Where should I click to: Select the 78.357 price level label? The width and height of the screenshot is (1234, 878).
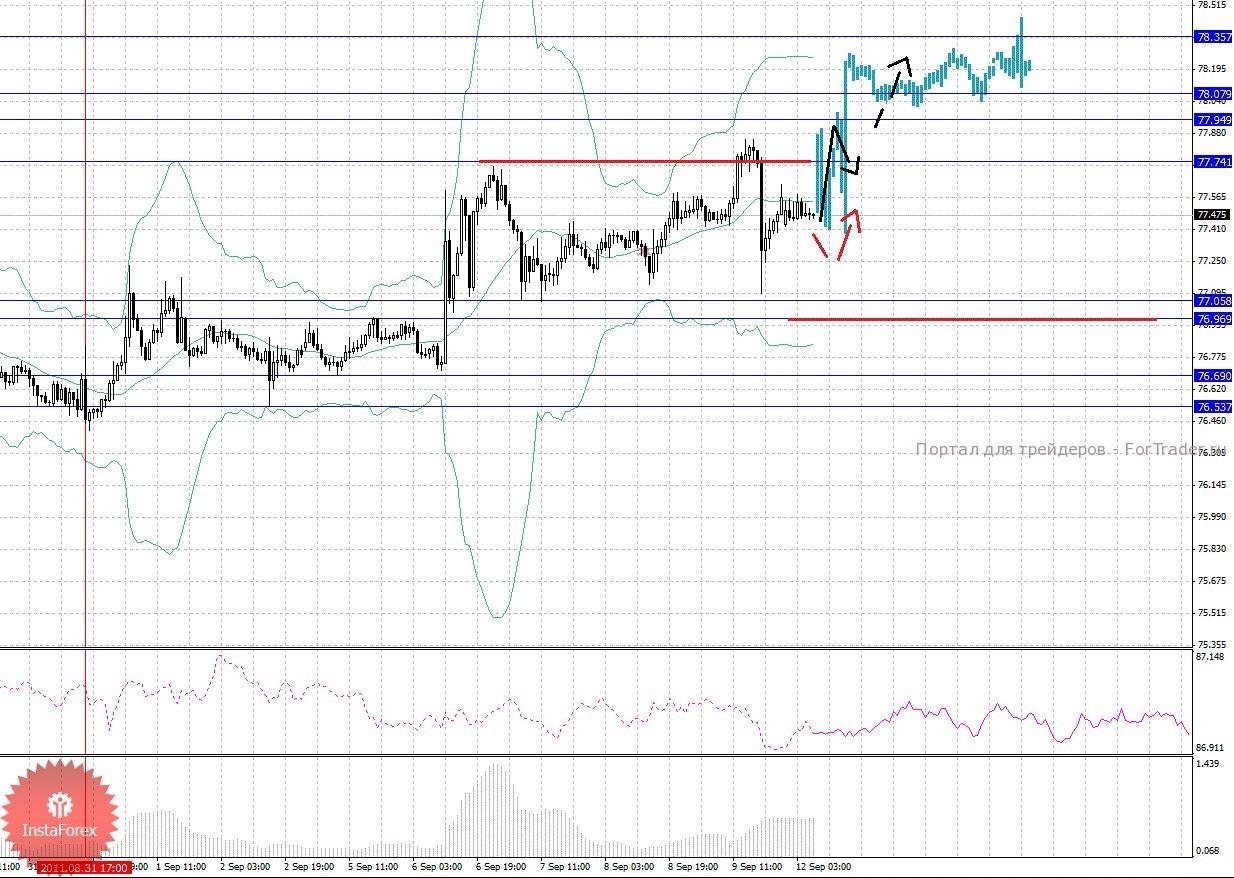(1213, 37)
